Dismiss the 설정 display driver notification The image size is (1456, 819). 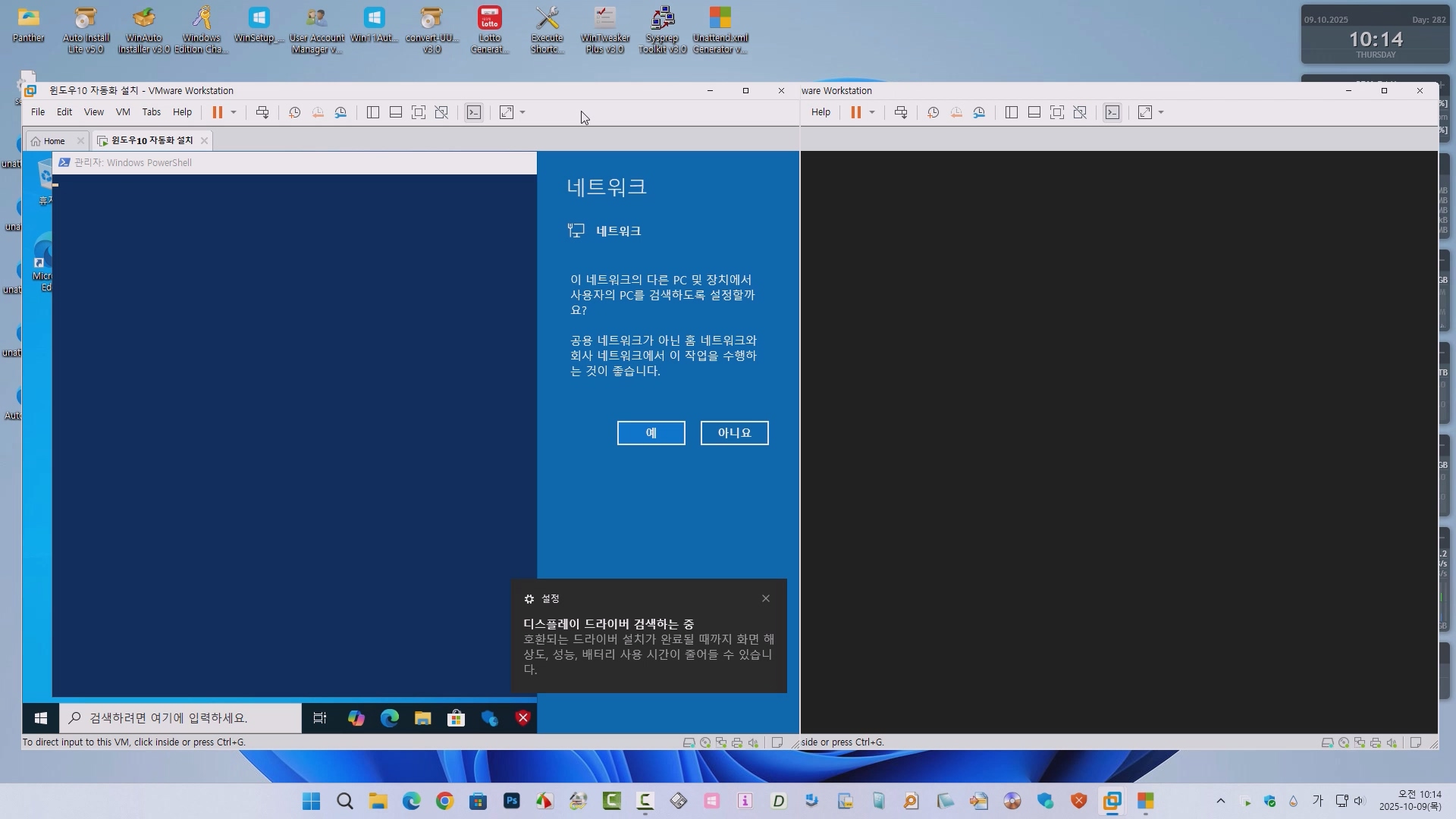[x=766, y=598]
